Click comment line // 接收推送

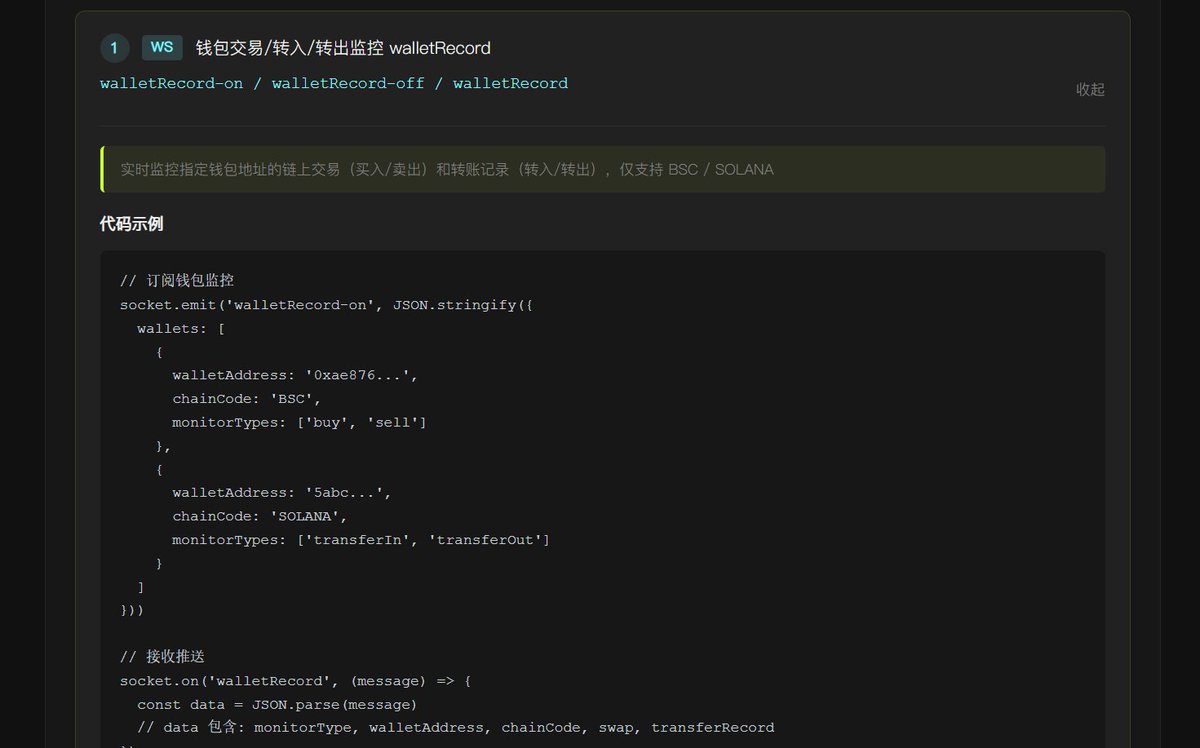click(162, 657)
